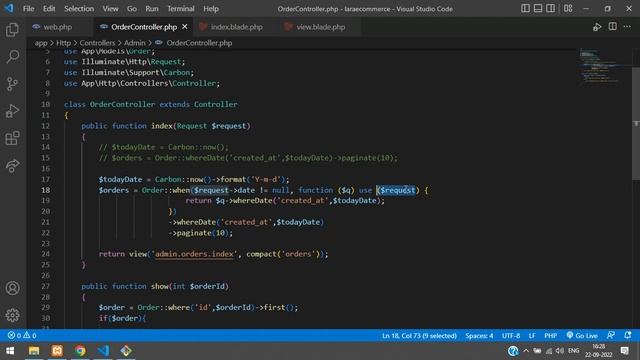640x360 pixels.
Task: Open XAMPP from the taskbar
Action: [x=57, y=351]
